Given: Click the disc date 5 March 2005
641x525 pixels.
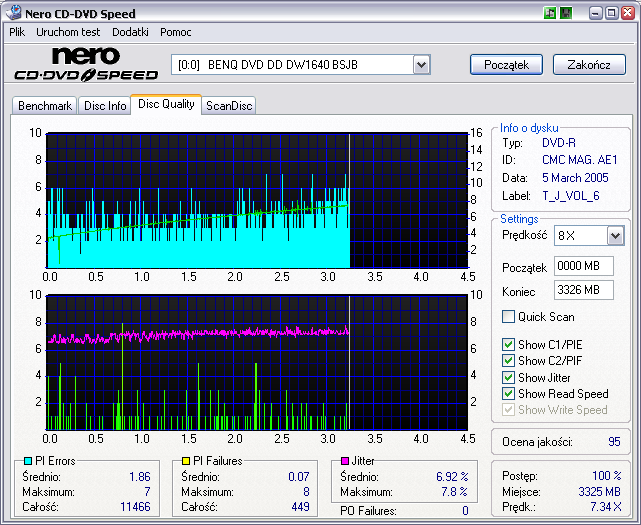Looking at the screenshot, I should (575, 178).
